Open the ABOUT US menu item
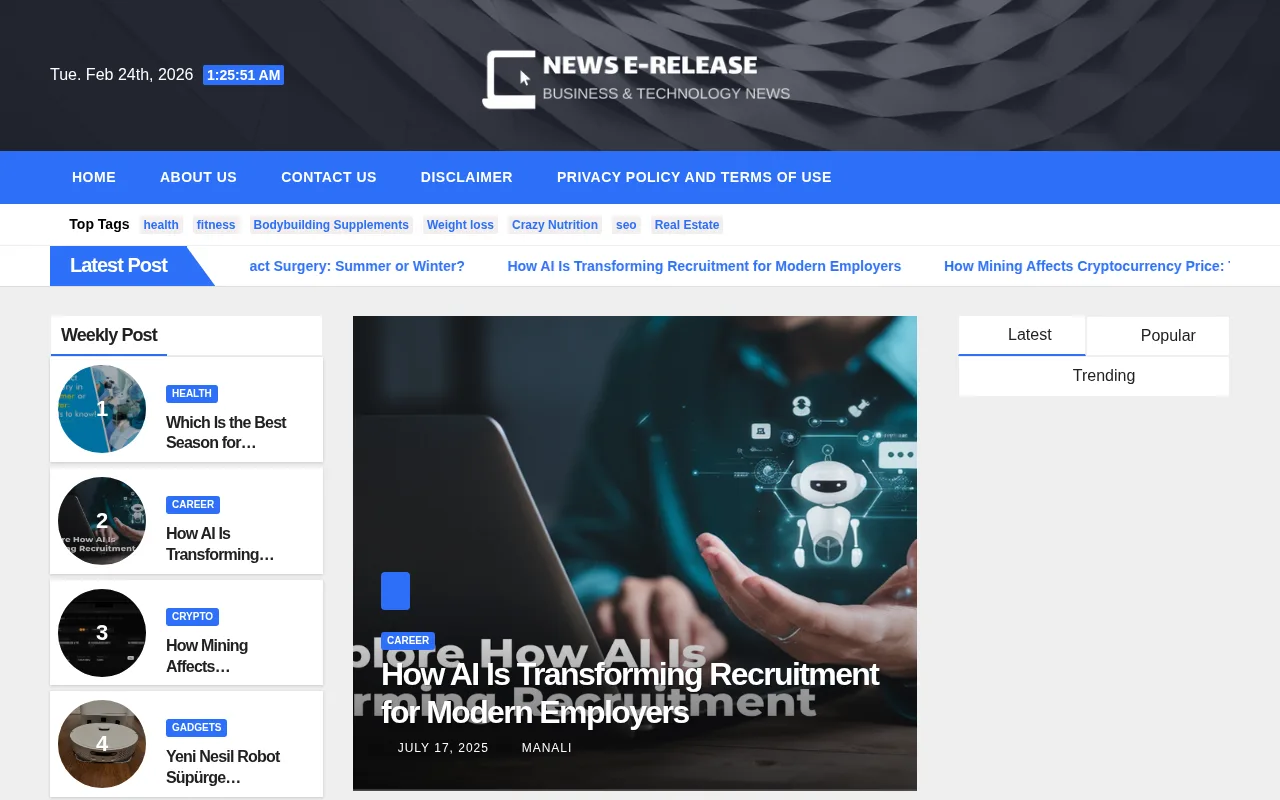 coord(198,177)
